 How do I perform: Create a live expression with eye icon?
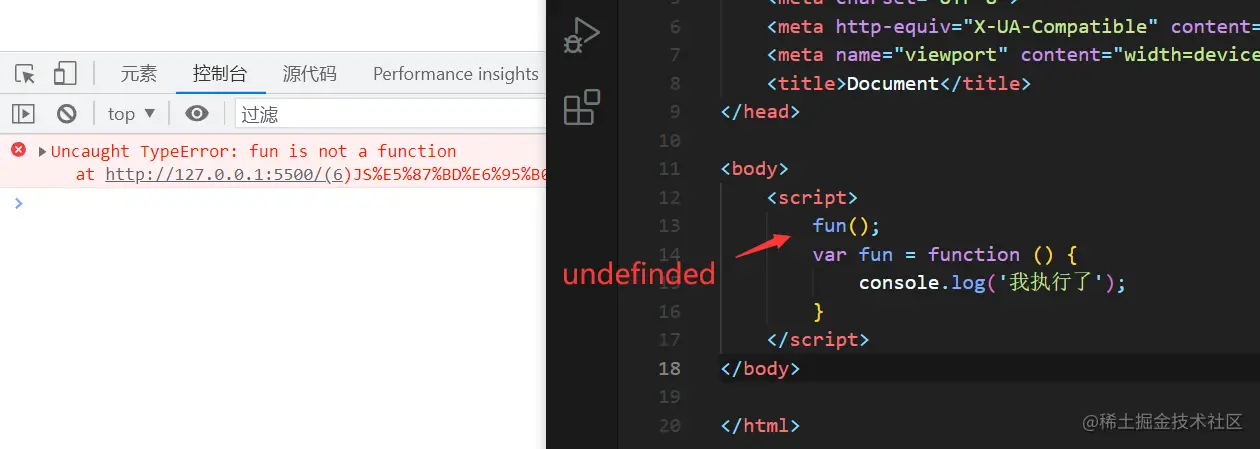point(197,114)
